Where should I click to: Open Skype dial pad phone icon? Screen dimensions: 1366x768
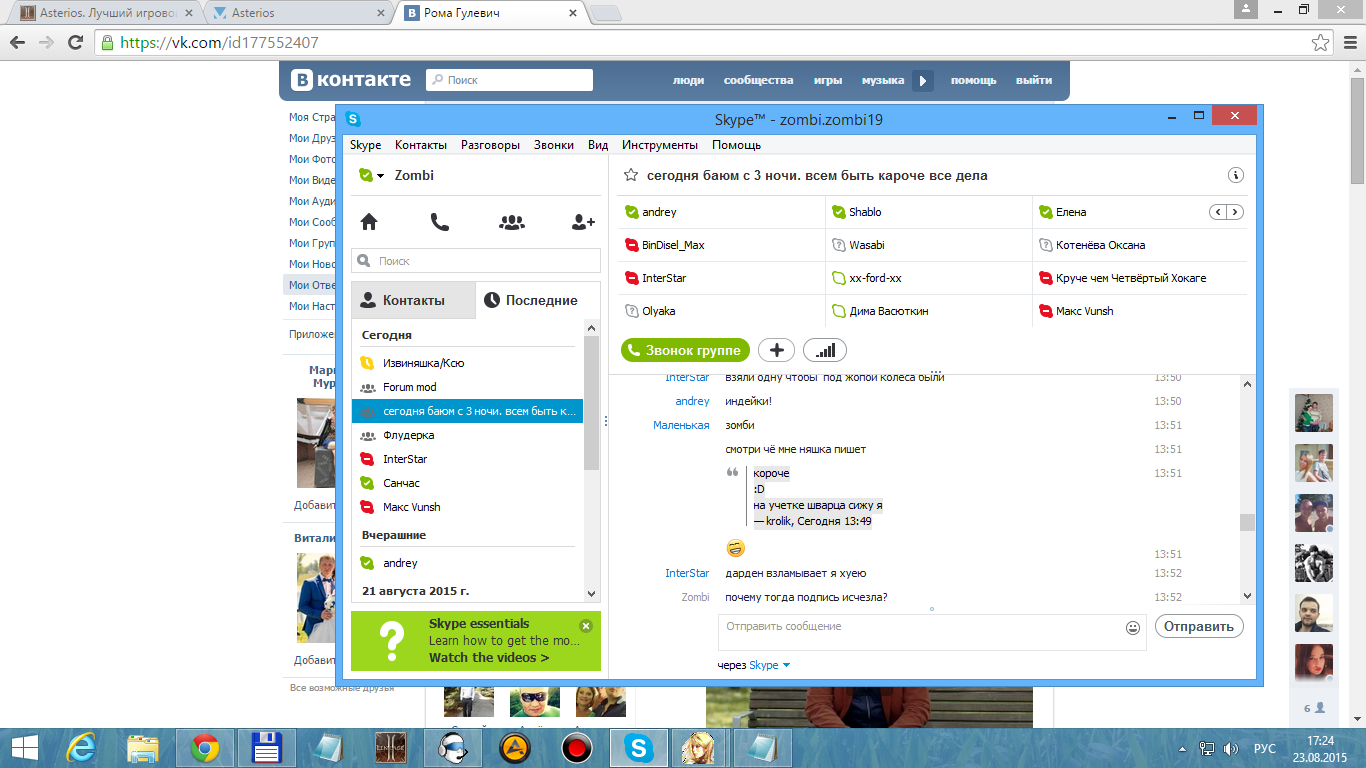coord(440,222)
